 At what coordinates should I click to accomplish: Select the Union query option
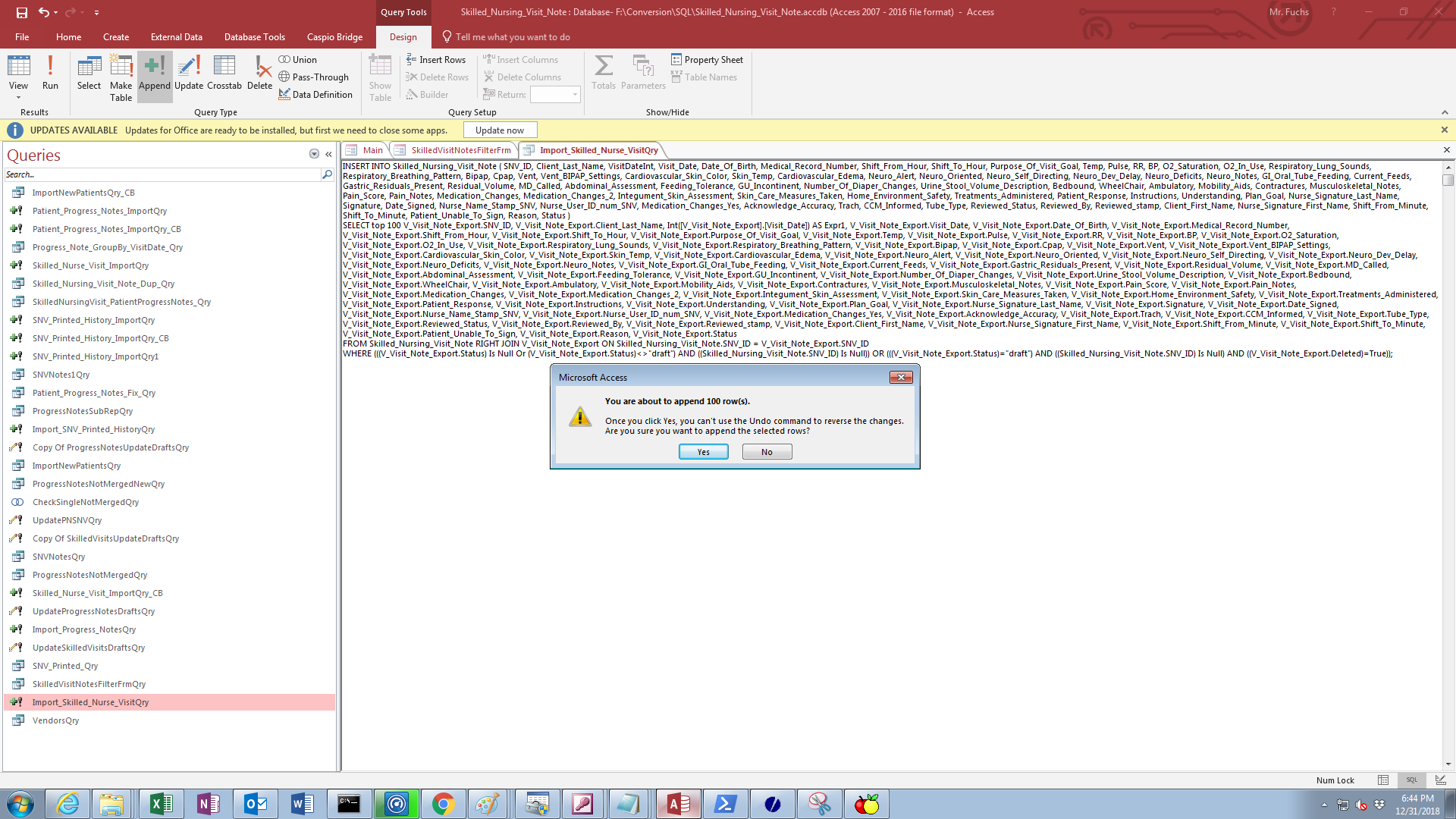pyautogui.click(x=297, y=59)
